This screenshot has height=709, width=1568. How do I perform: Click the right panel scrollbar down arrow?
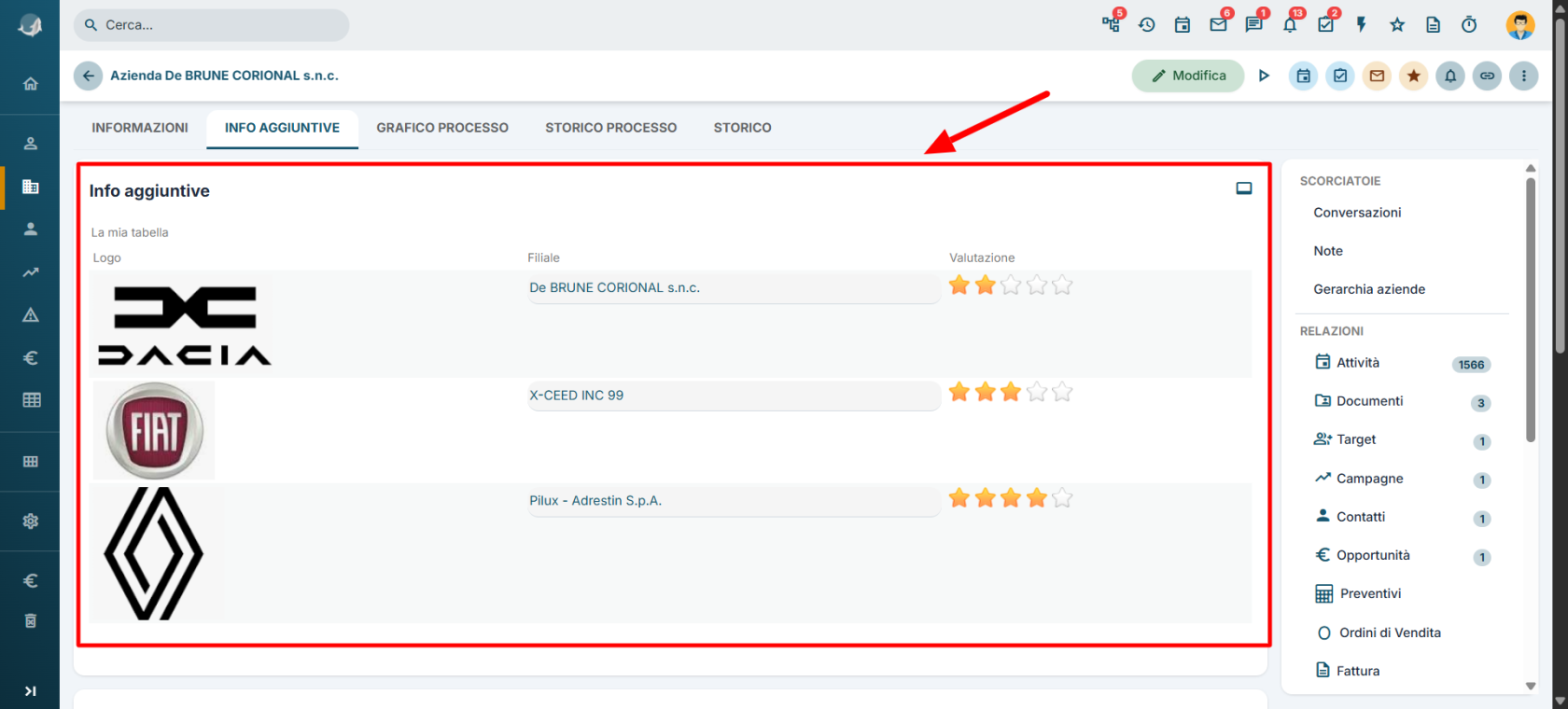pos(1531,686)
